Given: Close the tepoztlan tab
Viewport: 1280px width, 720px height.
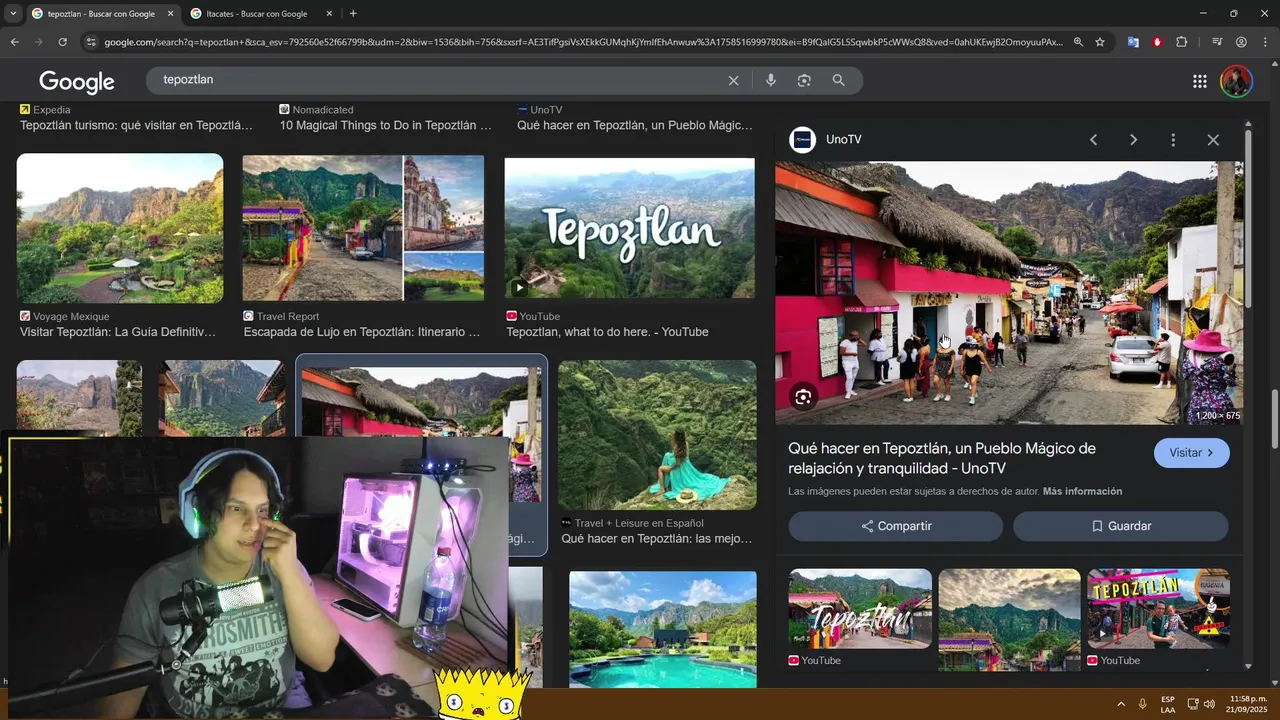Looking at the screenshot, I should pos(170,14).
